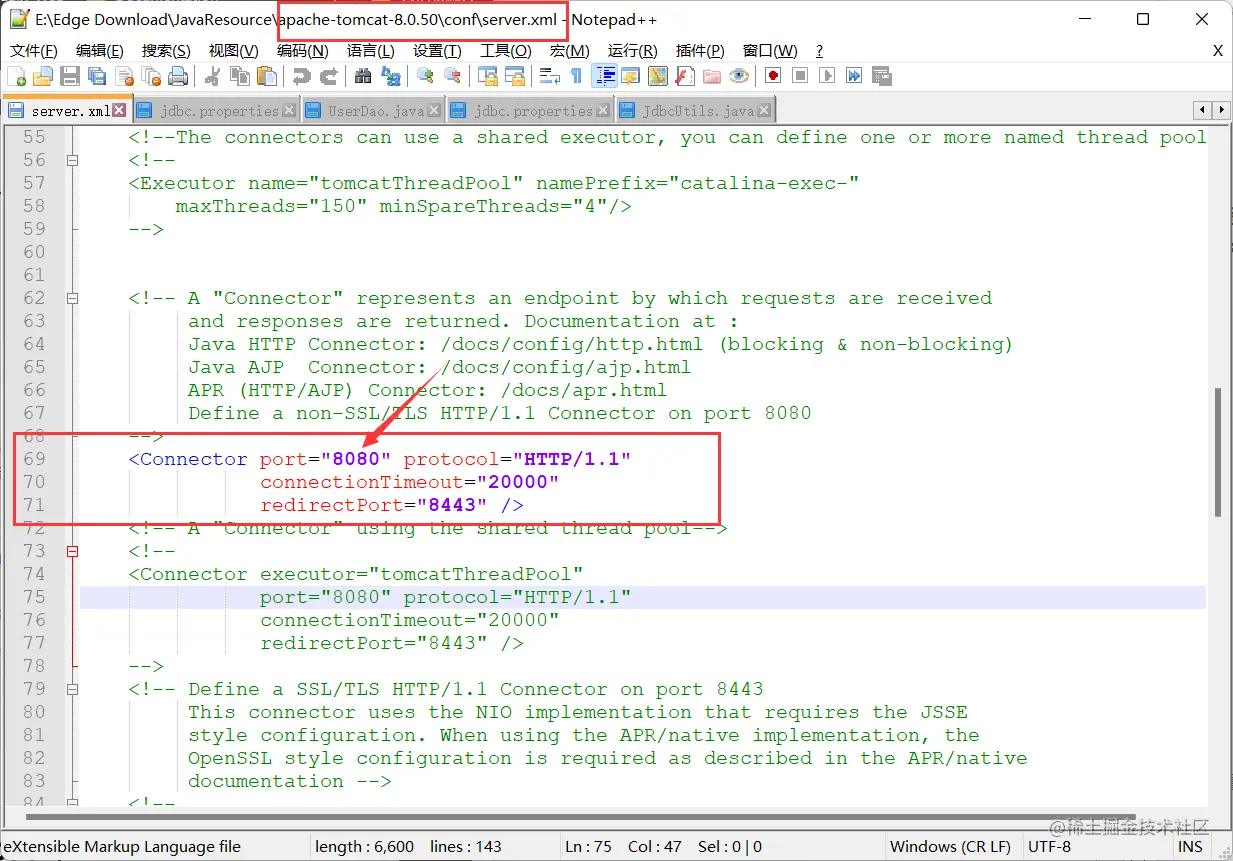The width and height of the screenshot is (1233, 861).
Task: Open the 运行(R) menu
Action: (x=632, y=51)
